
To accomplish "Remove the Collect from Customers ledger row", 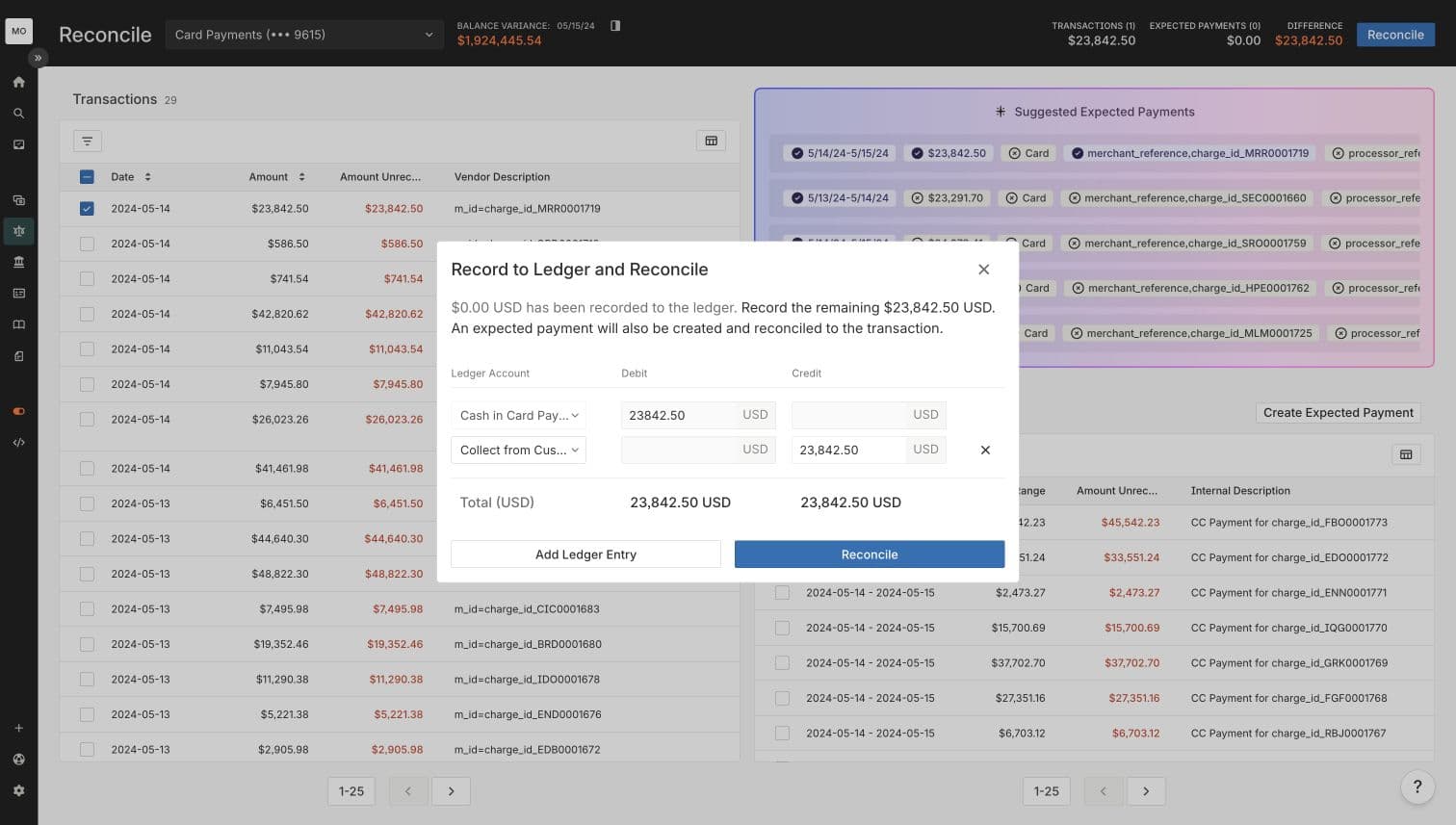I will (984, 450).
